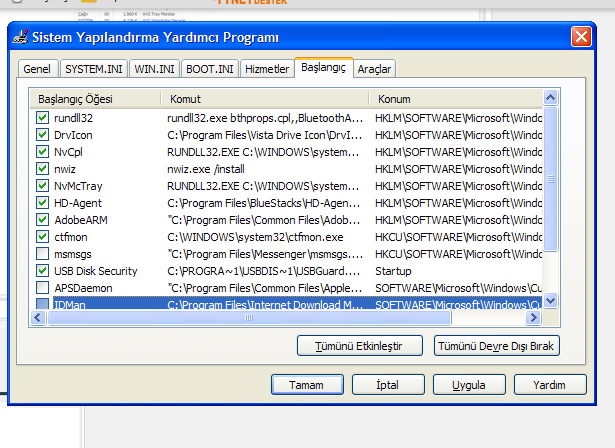This screenshot has width=615, height=448.
Task: Open the Araçlar tab
Action: click(374, 69)
